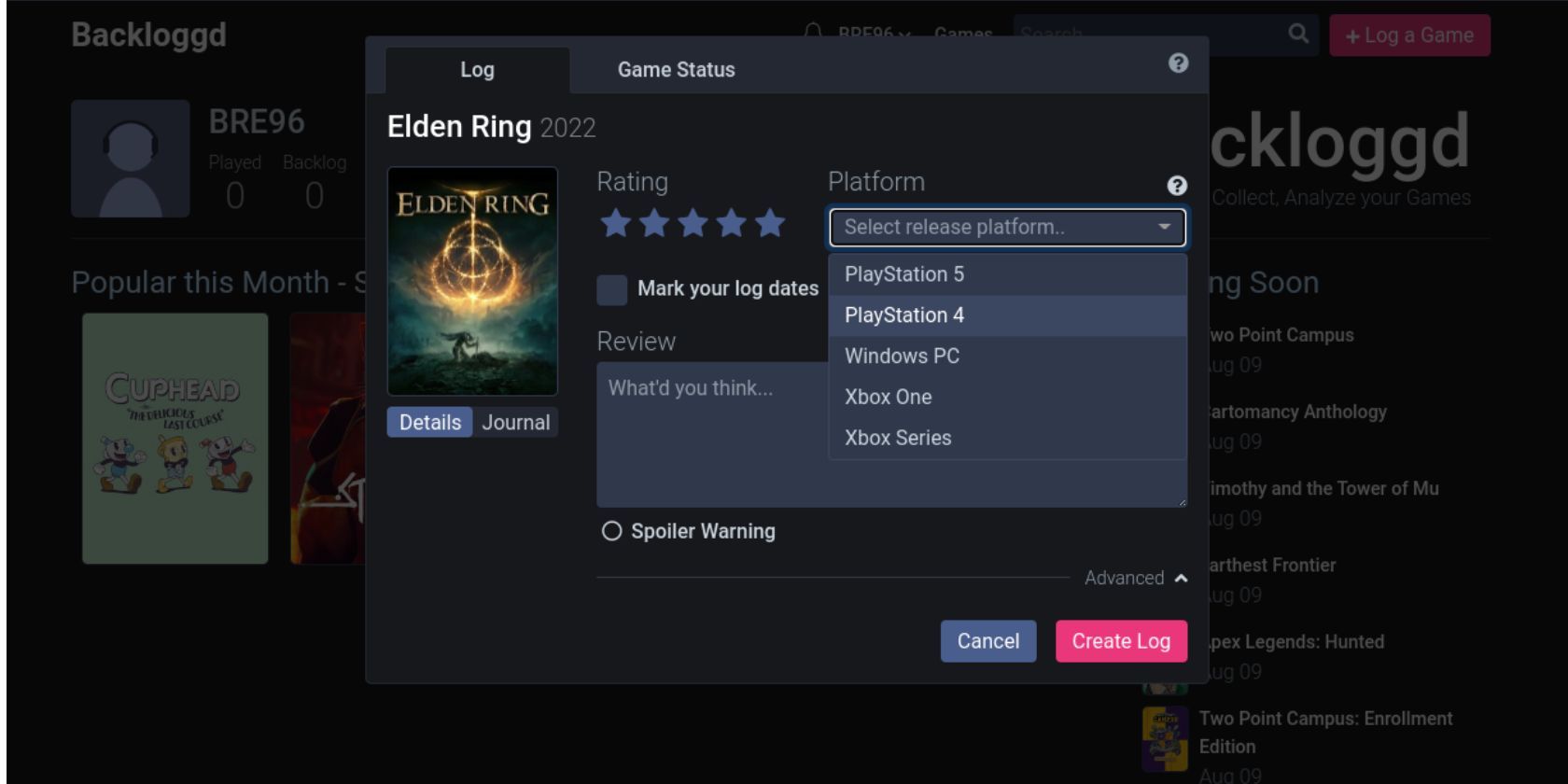The height and width of the screenshot is (784, 1568).
Task: Choose PlayStation 5 from the platform list
Action: [1007, 274]
